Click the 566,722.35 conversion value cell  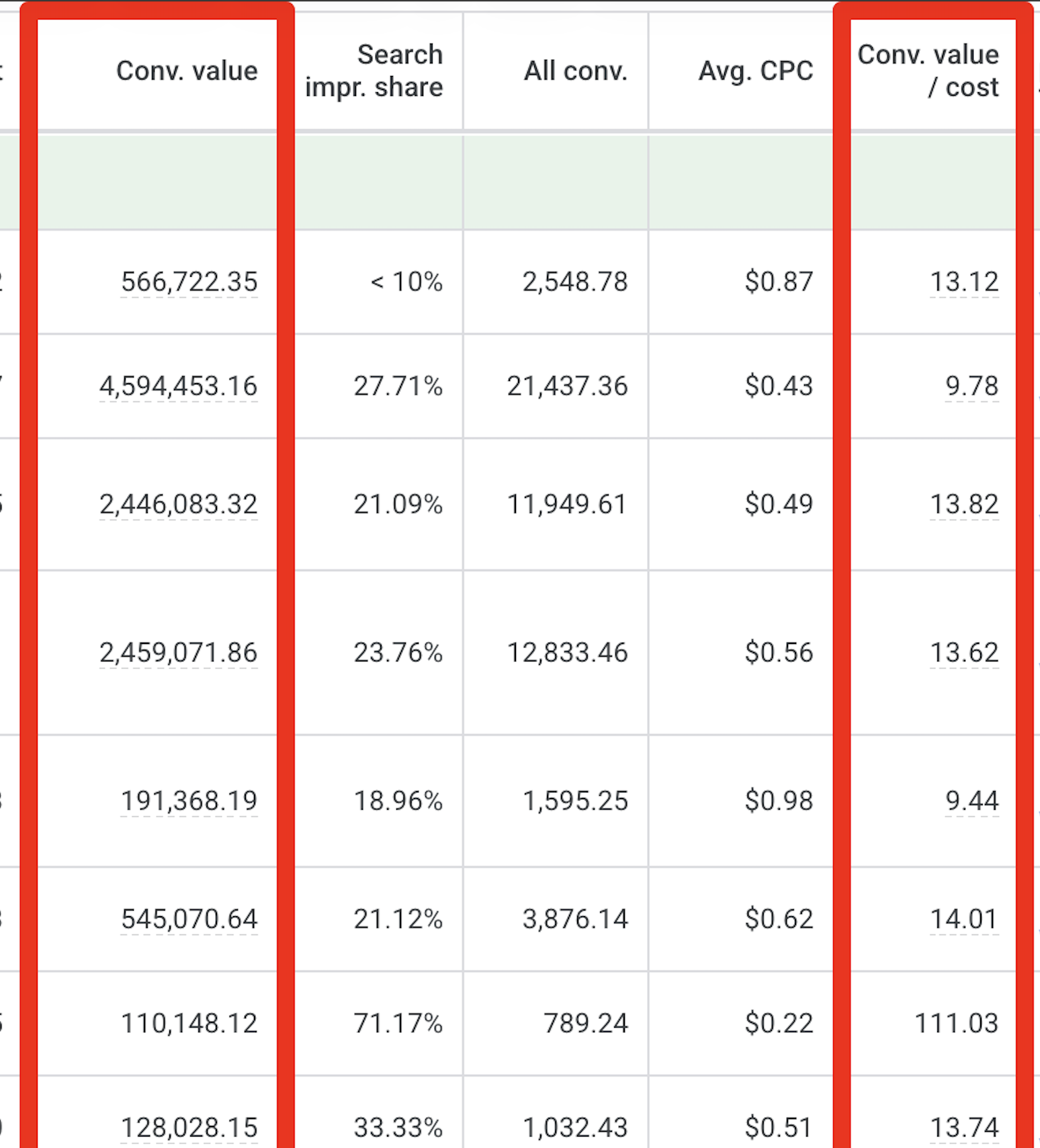(x=189, y=282)
